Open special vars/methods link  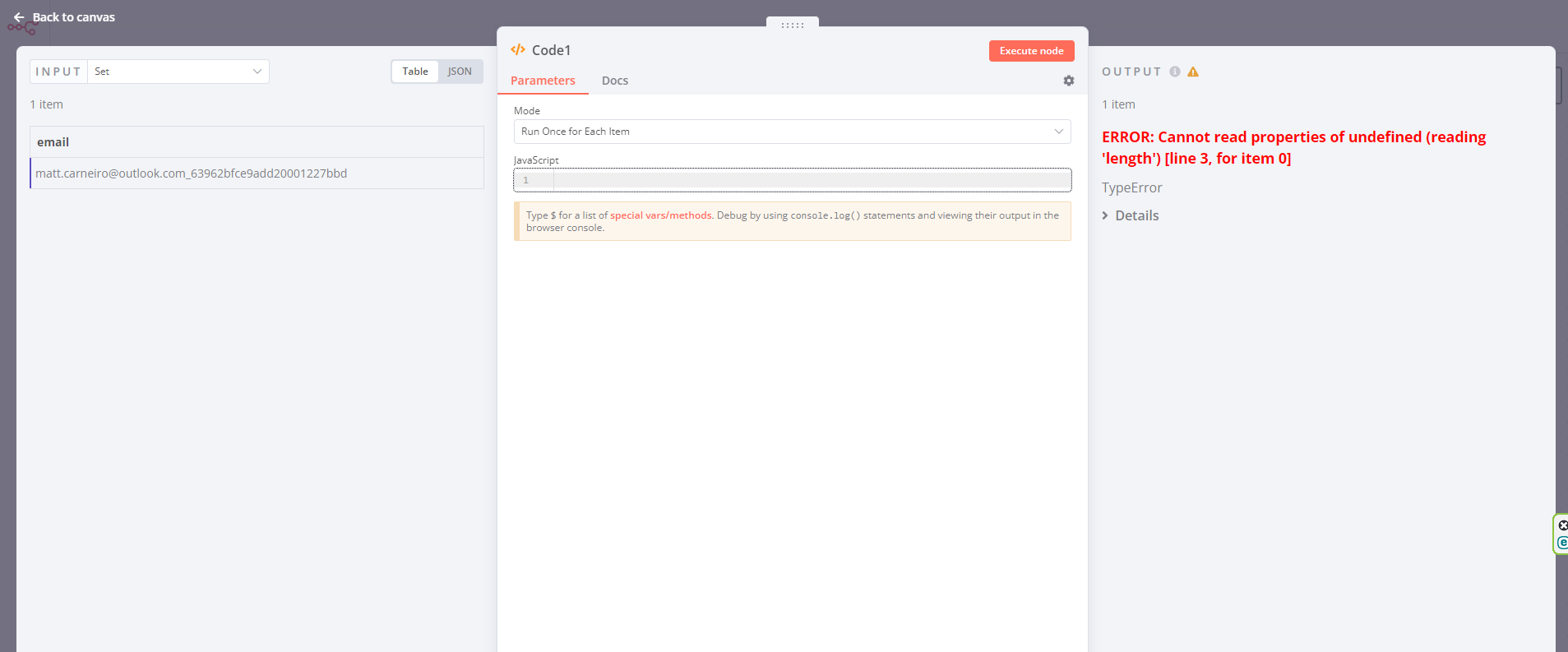[661, 215]
